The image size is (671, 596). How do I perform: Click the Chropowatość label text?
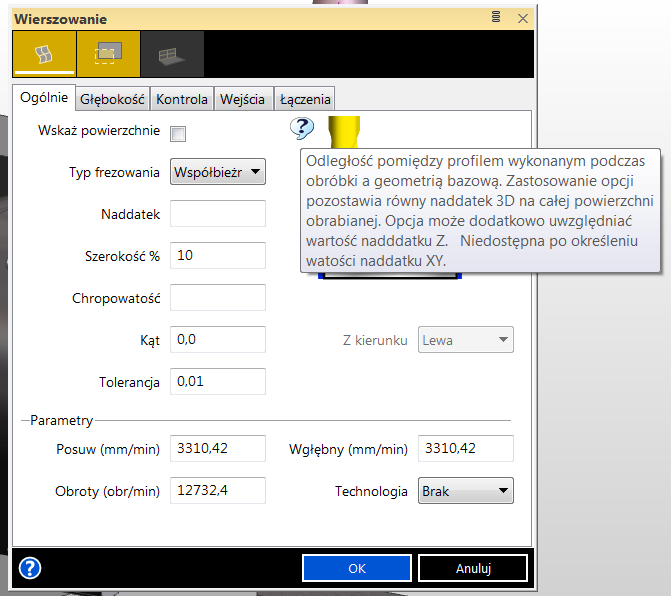click(116, 298)
